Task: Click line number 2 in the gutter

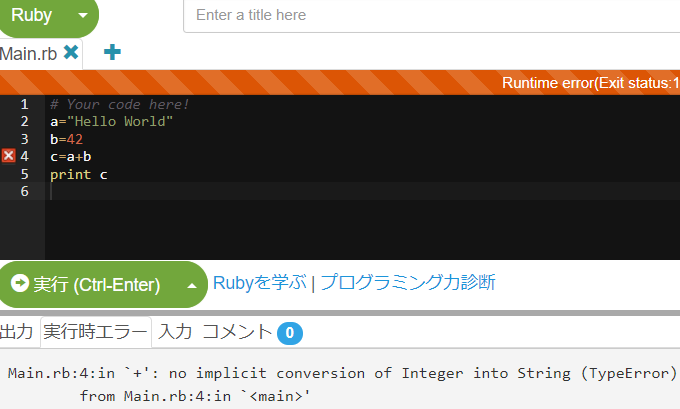Action: [24, 121]
